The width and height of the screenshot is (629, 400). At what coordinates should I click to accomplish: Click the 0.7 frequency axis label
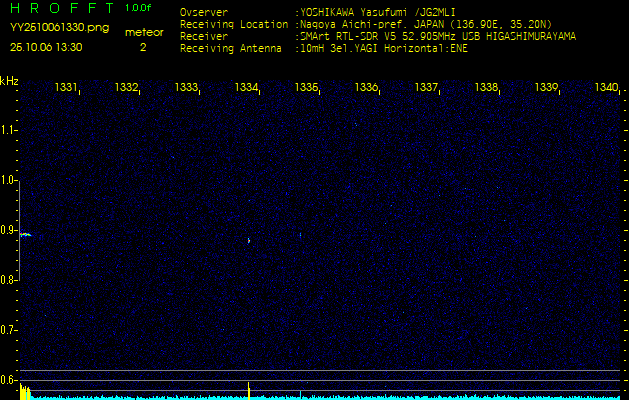tap(9, 329)
